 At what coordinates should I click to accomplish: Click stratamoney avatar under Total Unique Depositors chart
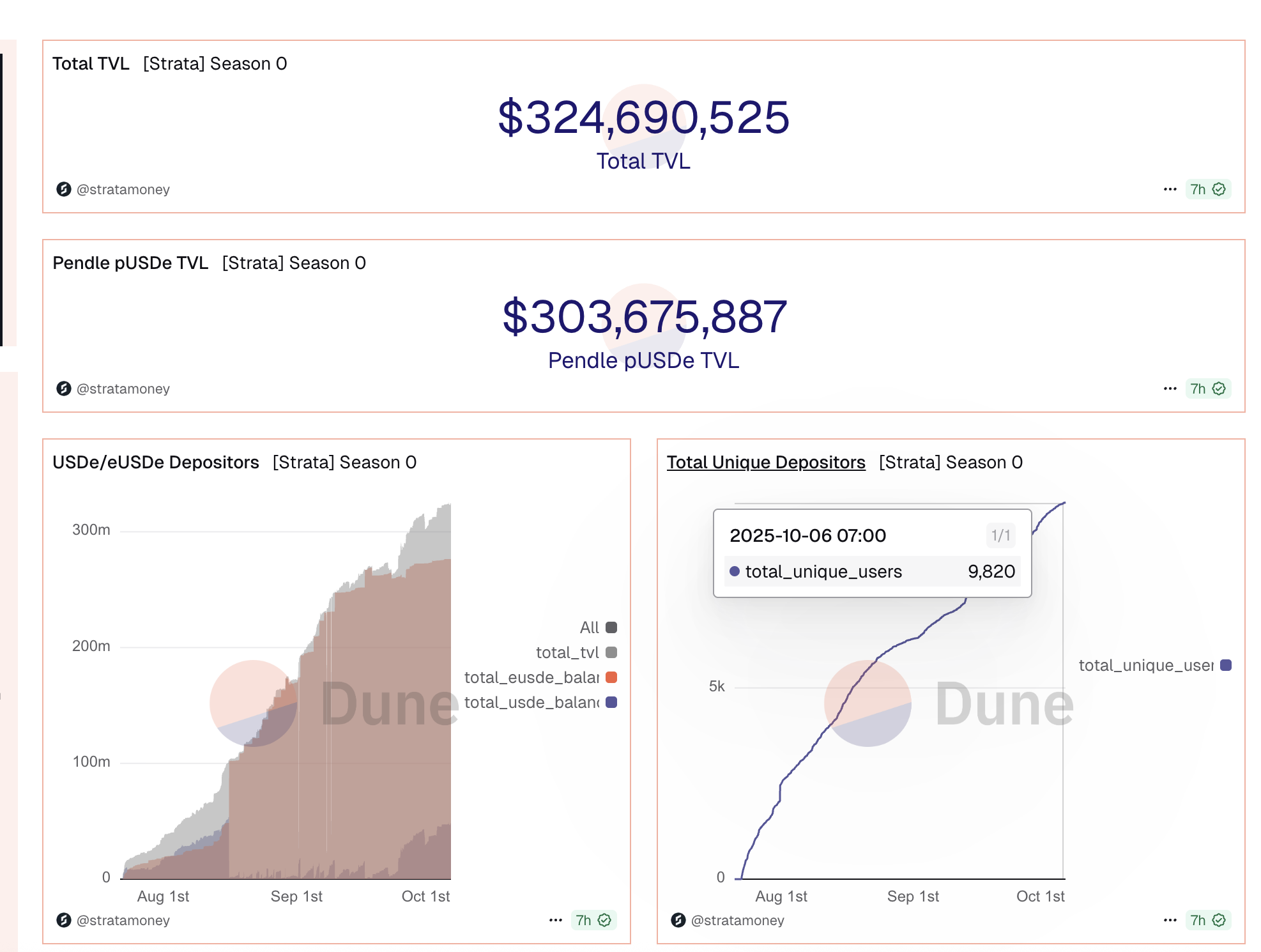(678, 920)
